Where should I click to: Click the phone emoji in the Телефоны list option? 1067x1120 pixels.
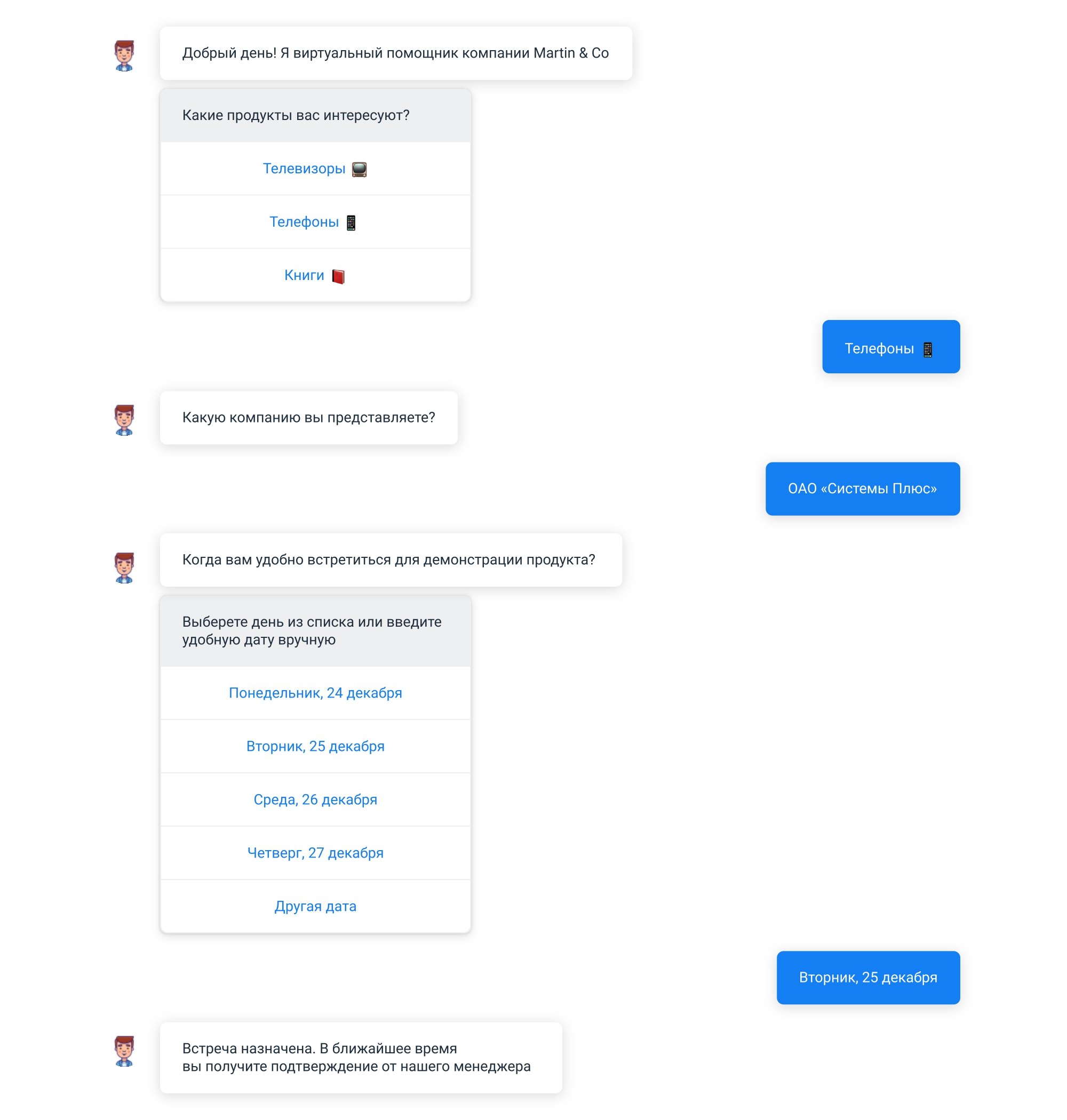(351, 223)
